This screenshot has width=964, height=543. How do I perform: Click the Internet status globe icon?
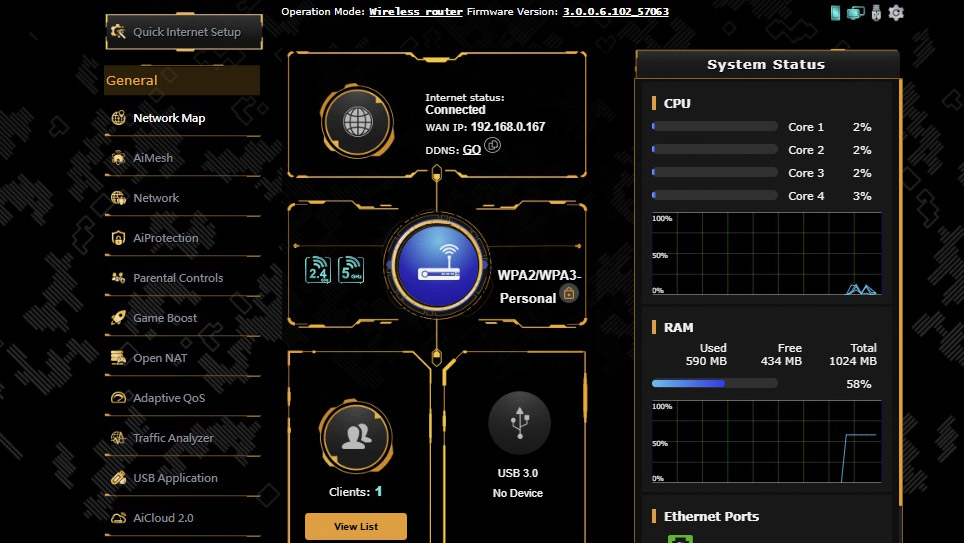click(357, 122)
